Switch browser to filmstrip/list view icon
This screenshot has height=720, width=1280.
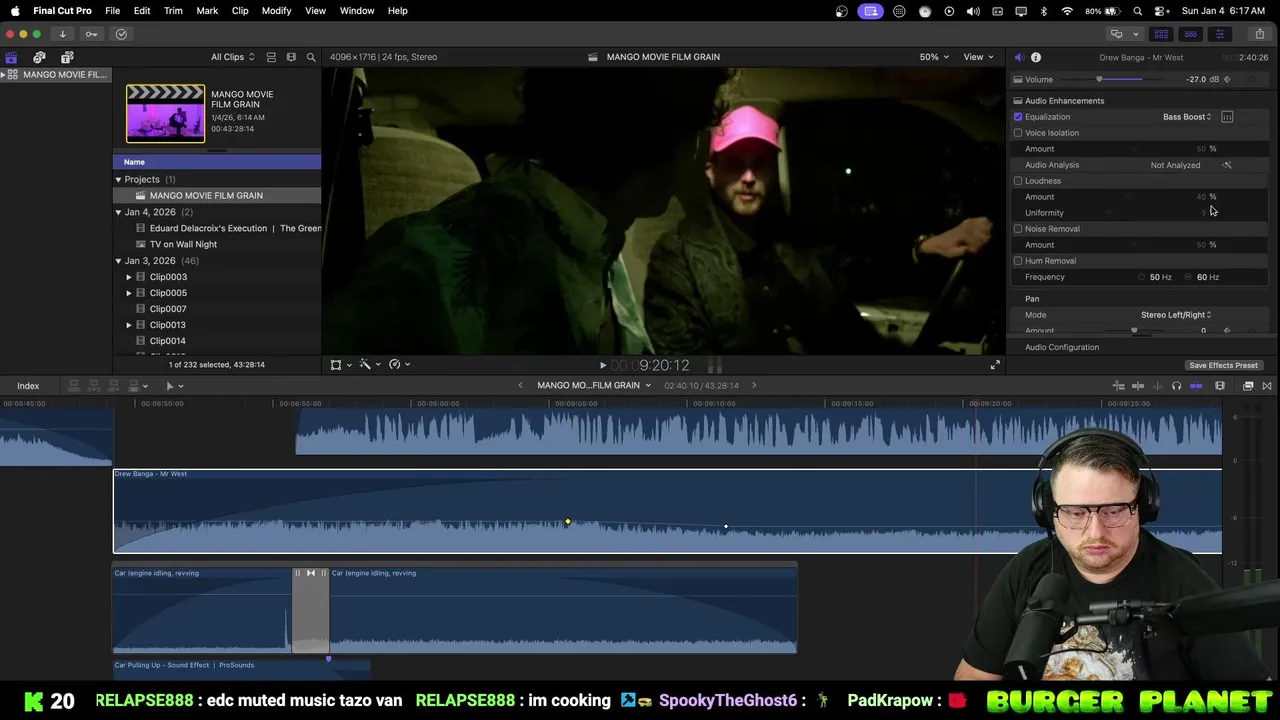click(291, 57)
